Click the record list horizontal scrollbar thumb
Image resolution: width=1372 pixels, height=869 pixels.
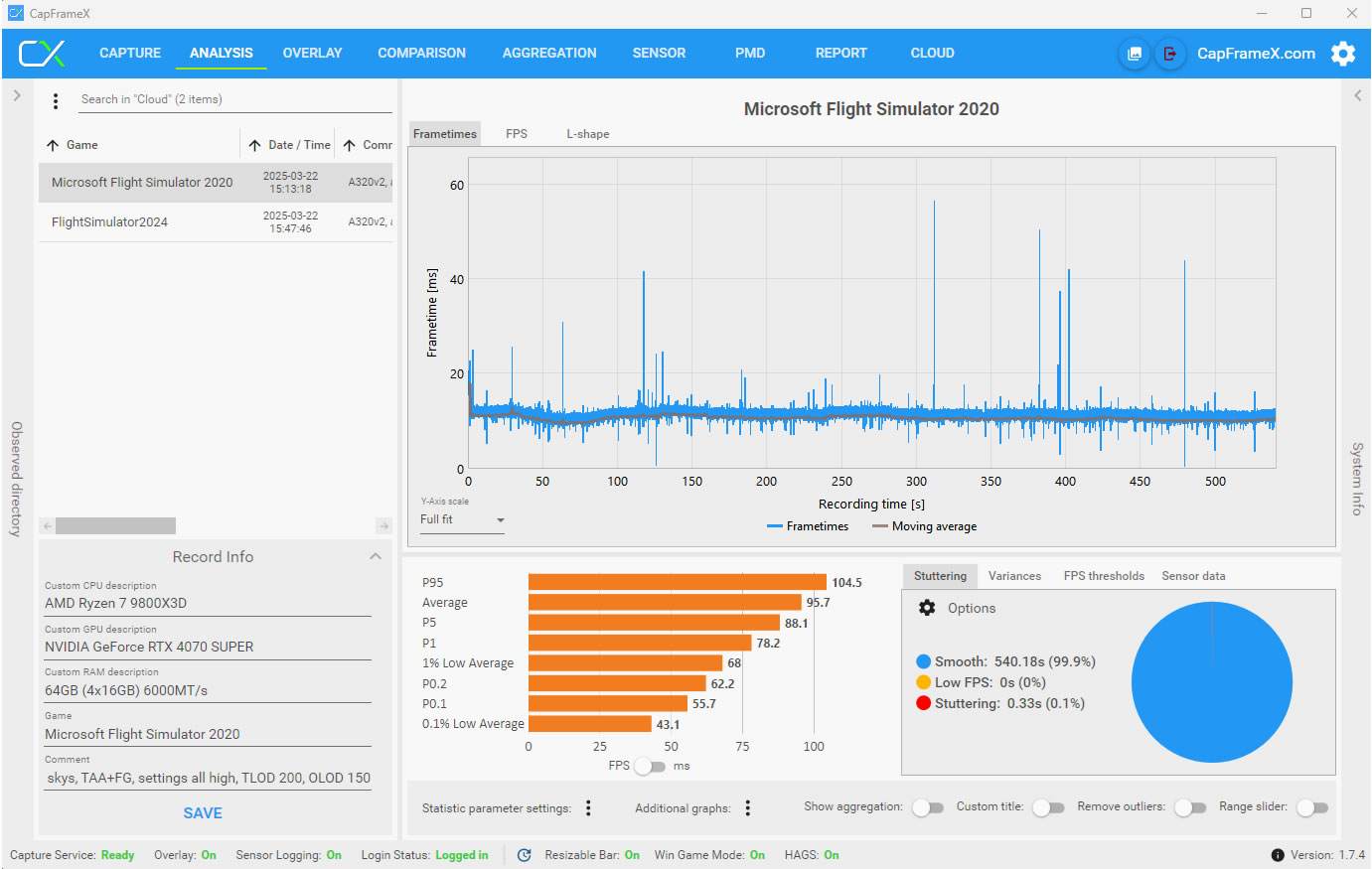(x=115, y=526)
